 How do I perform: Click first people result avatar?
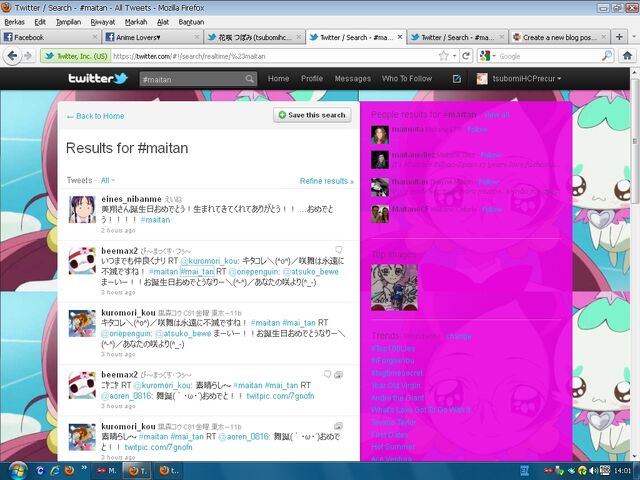[x=380, y=135]
